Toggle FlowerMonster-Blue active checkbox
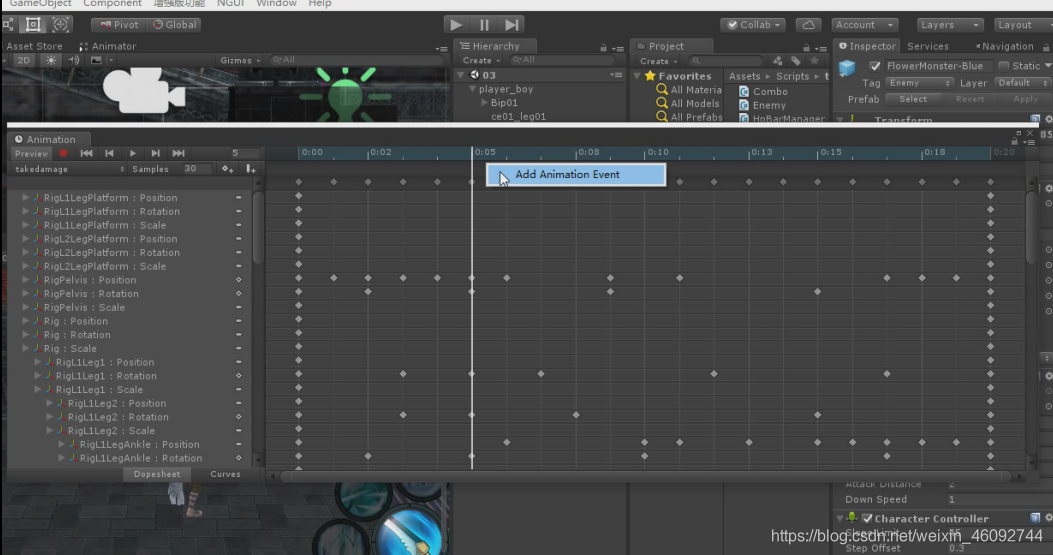Viewport: 1053px width, 555px height. tap(874, 66)
